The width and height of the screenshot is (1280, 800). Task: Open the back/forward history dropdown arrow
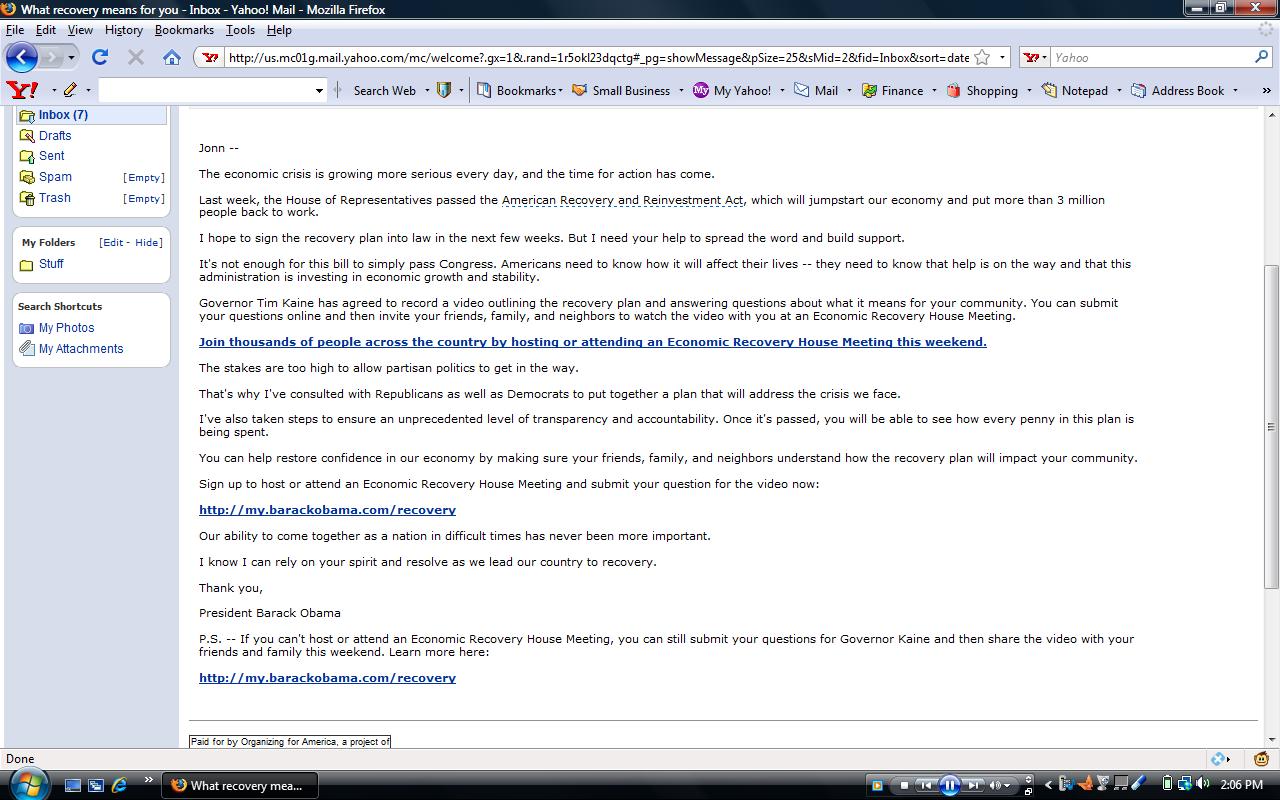[71, 57]
